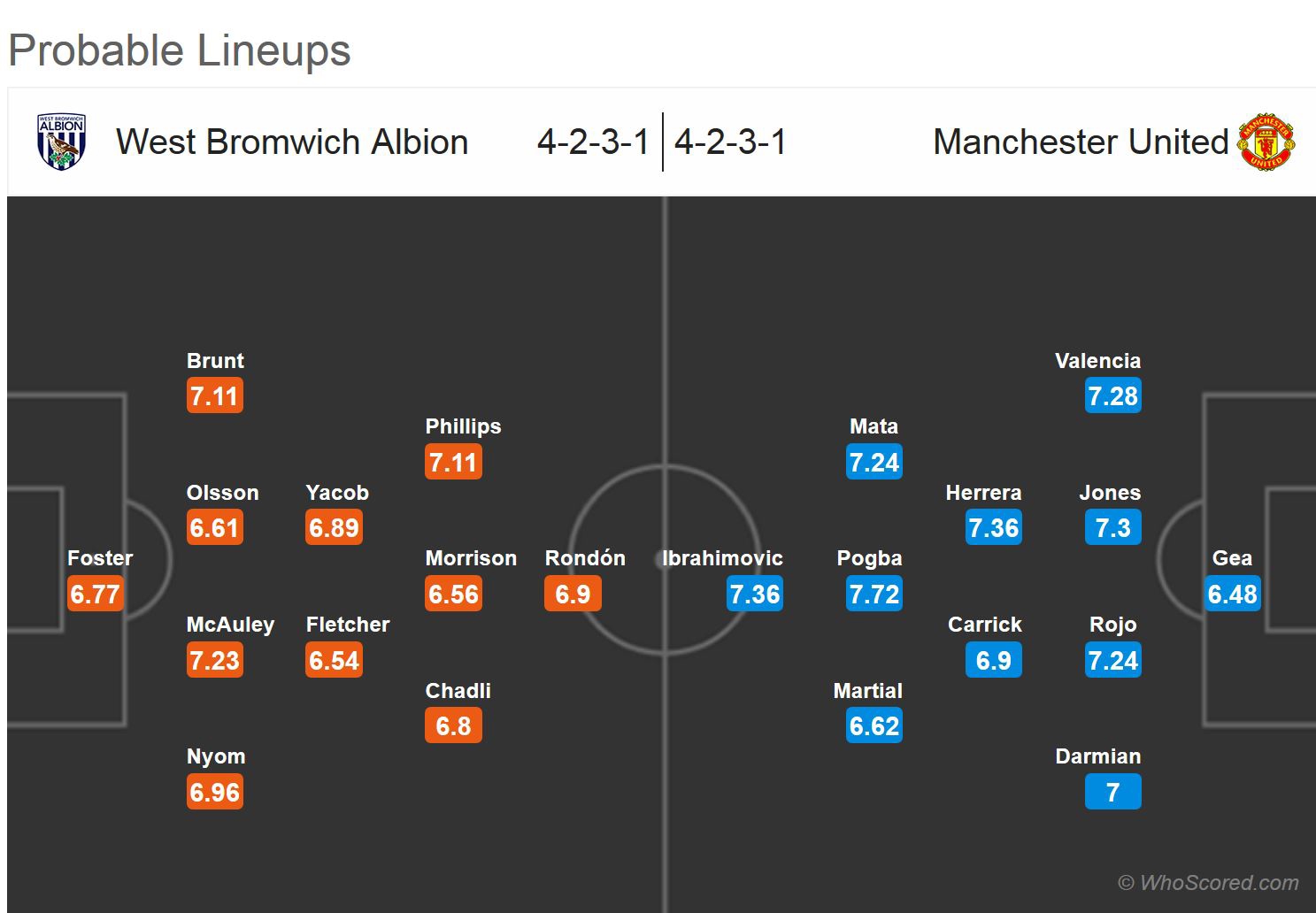The width and height of the screenshot is (1316, 913).
Task: Click West Brom's 4-2-3-1 formation text
Action: [x=593, y=142]
